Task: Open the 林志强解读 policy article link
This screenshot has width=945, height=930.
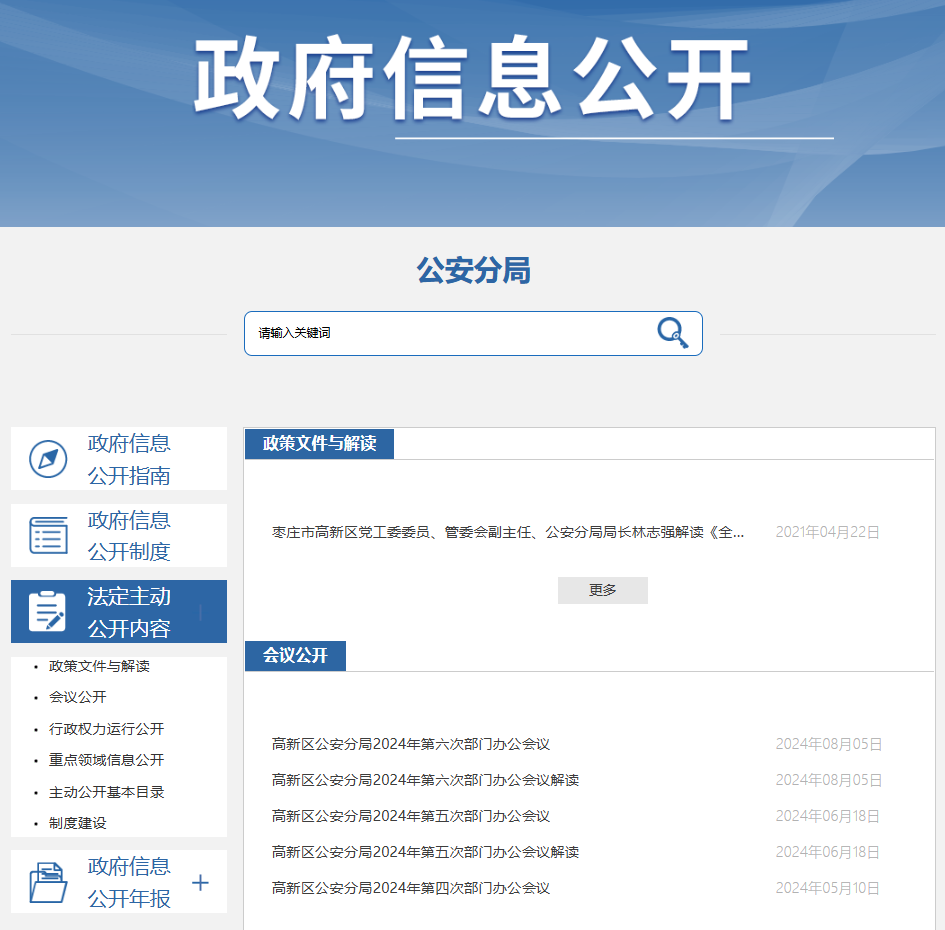Action: point(508,533)
